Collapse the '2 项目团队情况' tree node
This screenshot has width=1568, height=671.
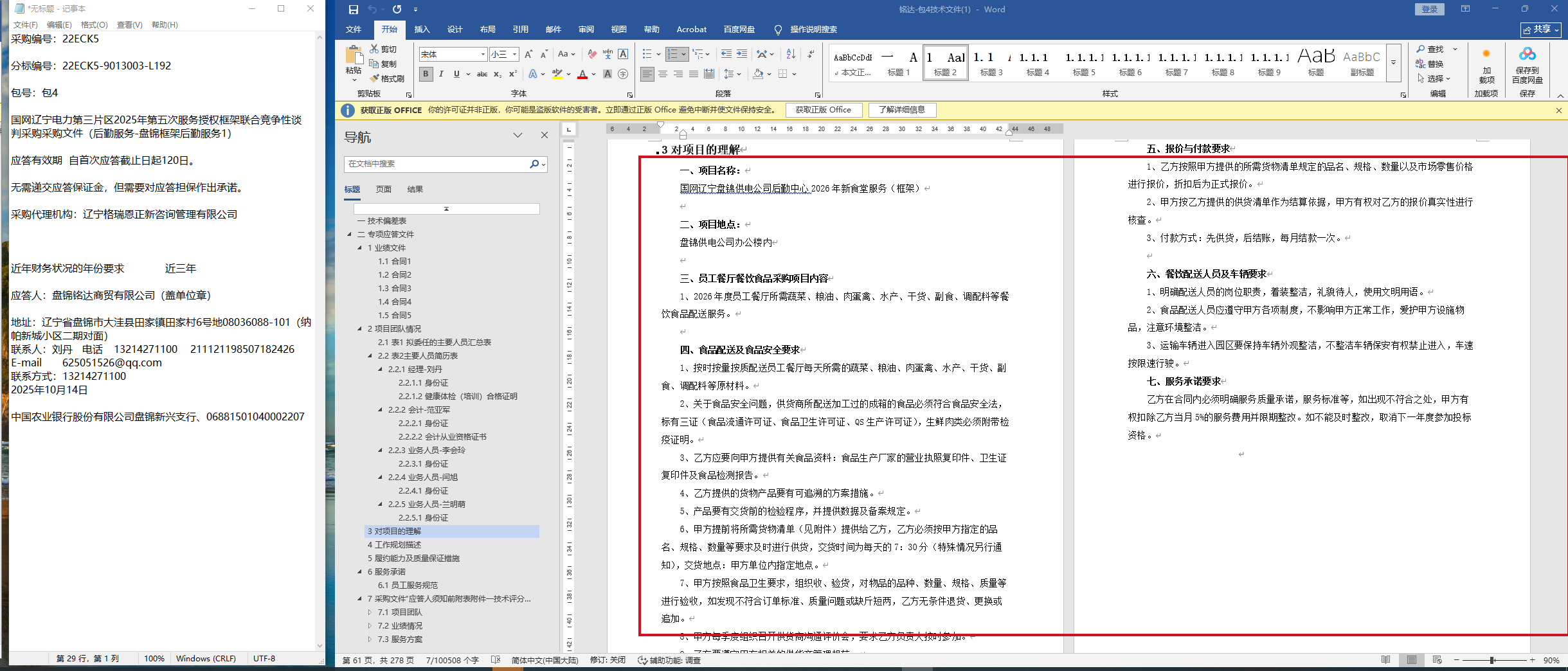point(360,328)
